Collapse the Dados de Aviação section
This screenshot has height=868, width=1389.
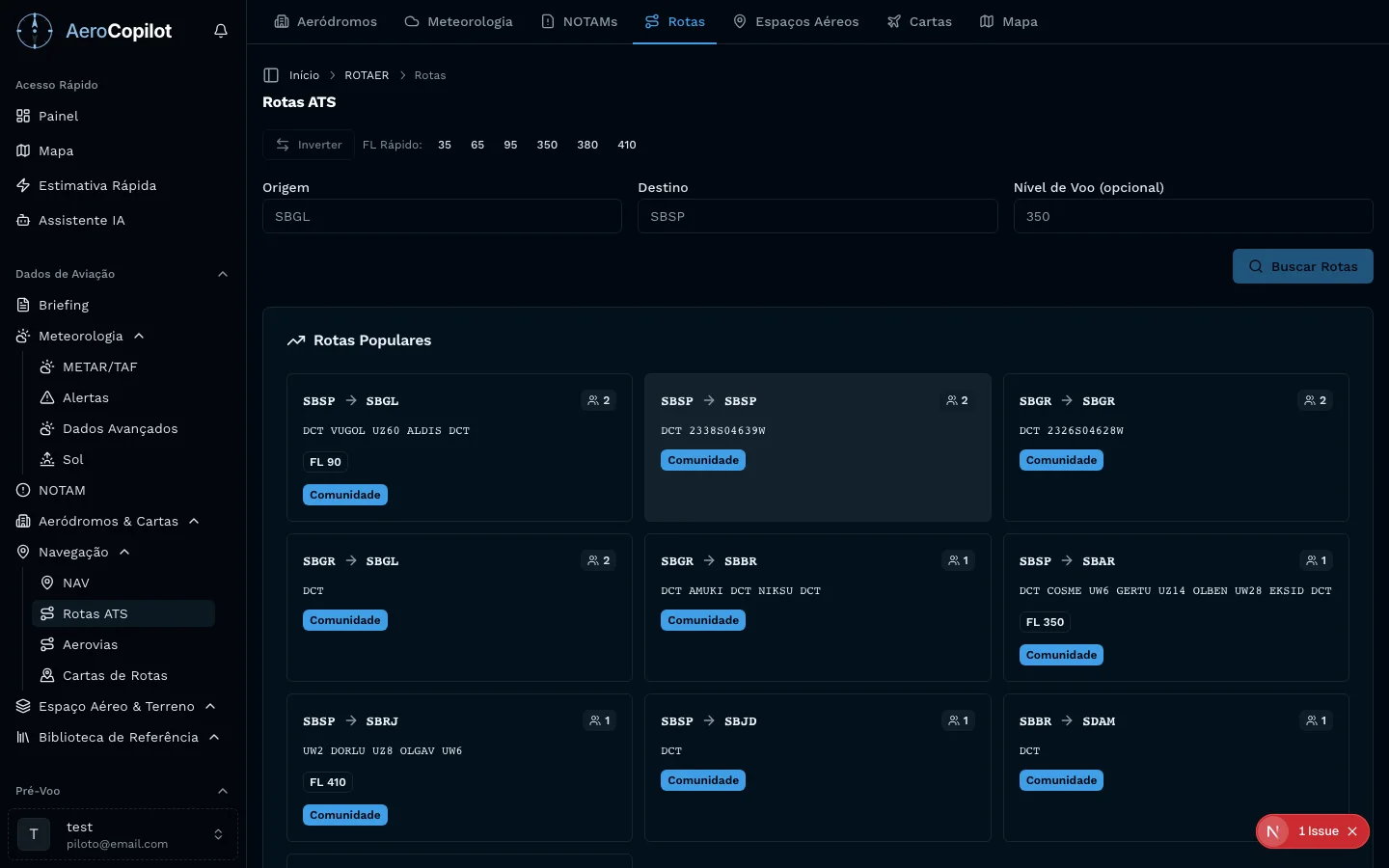[x=223, y=274]
